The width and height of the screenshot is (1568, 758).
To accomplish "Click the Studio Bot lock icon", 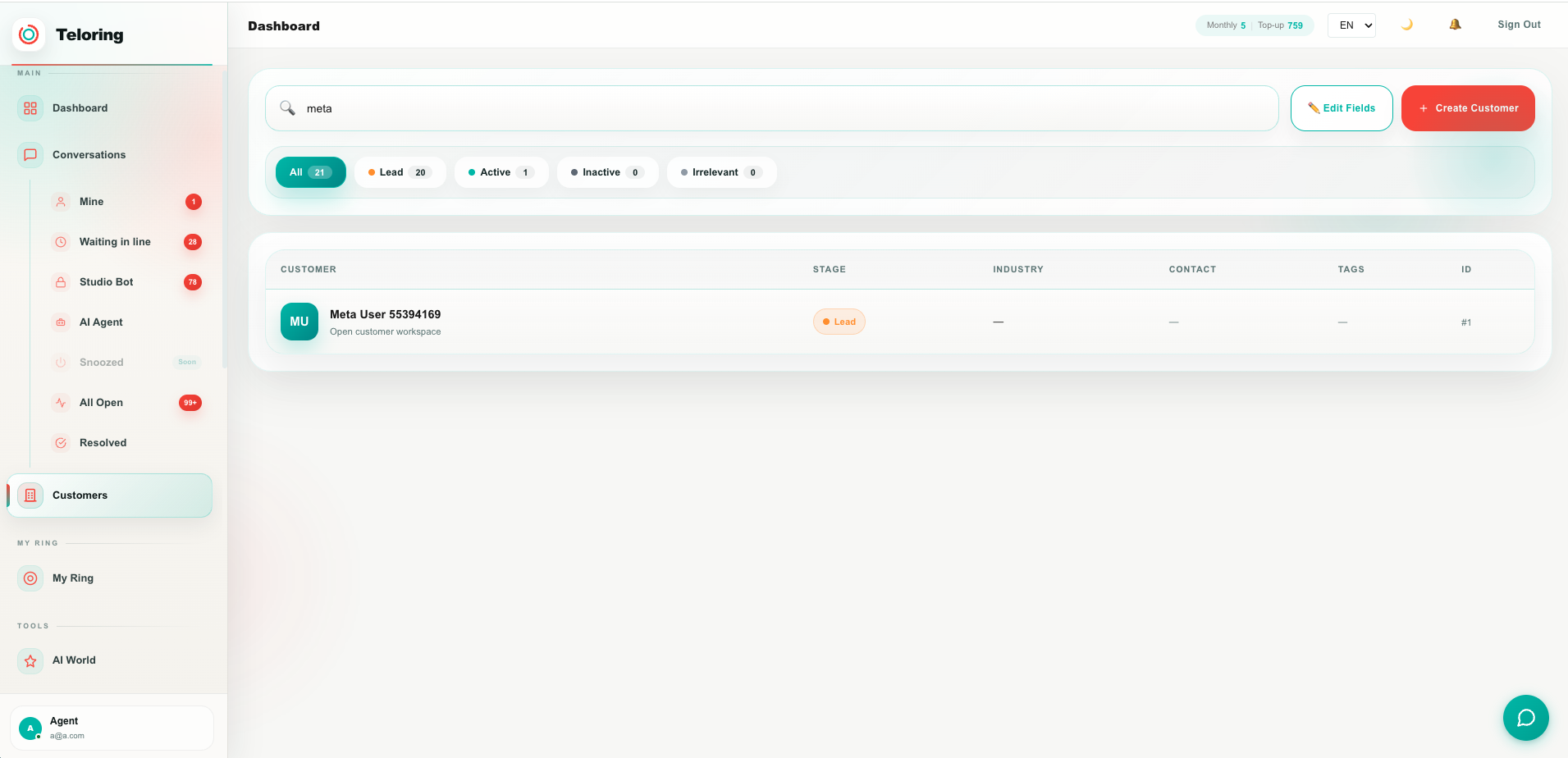I will 61,282.
